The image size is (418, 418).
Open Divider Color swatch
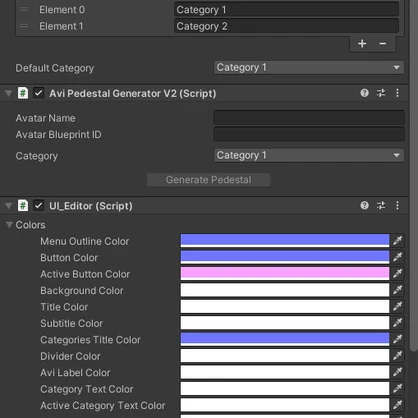coord(285,355)
